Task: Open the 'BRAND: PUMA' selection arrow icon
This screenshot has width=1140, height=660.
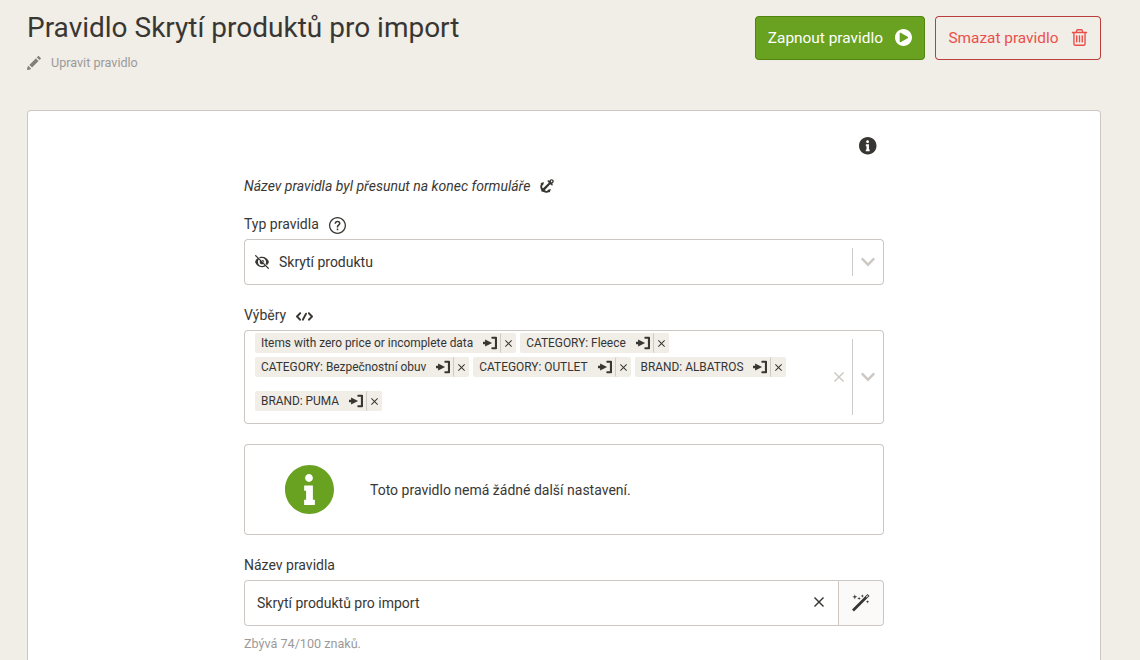Action: coord(356,401)
